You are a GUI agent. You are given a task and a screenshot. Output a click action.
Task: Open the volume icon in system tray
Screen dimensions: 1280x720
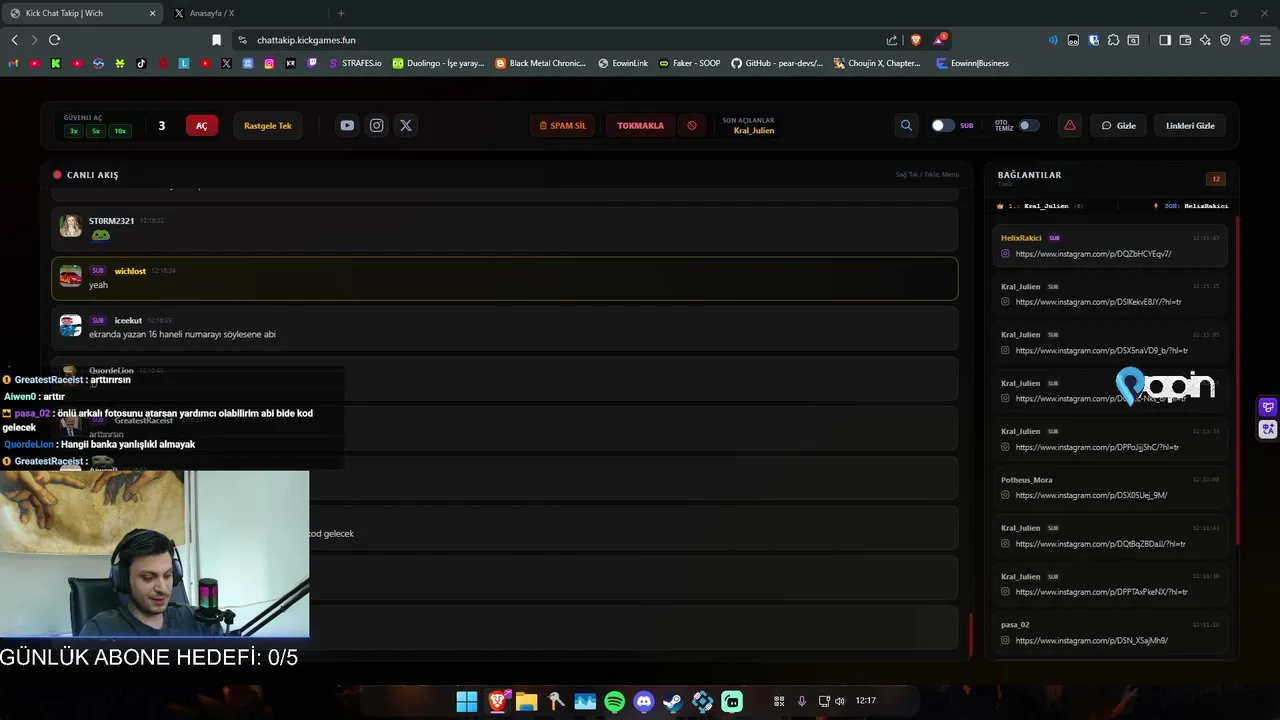tap(840, 701)
